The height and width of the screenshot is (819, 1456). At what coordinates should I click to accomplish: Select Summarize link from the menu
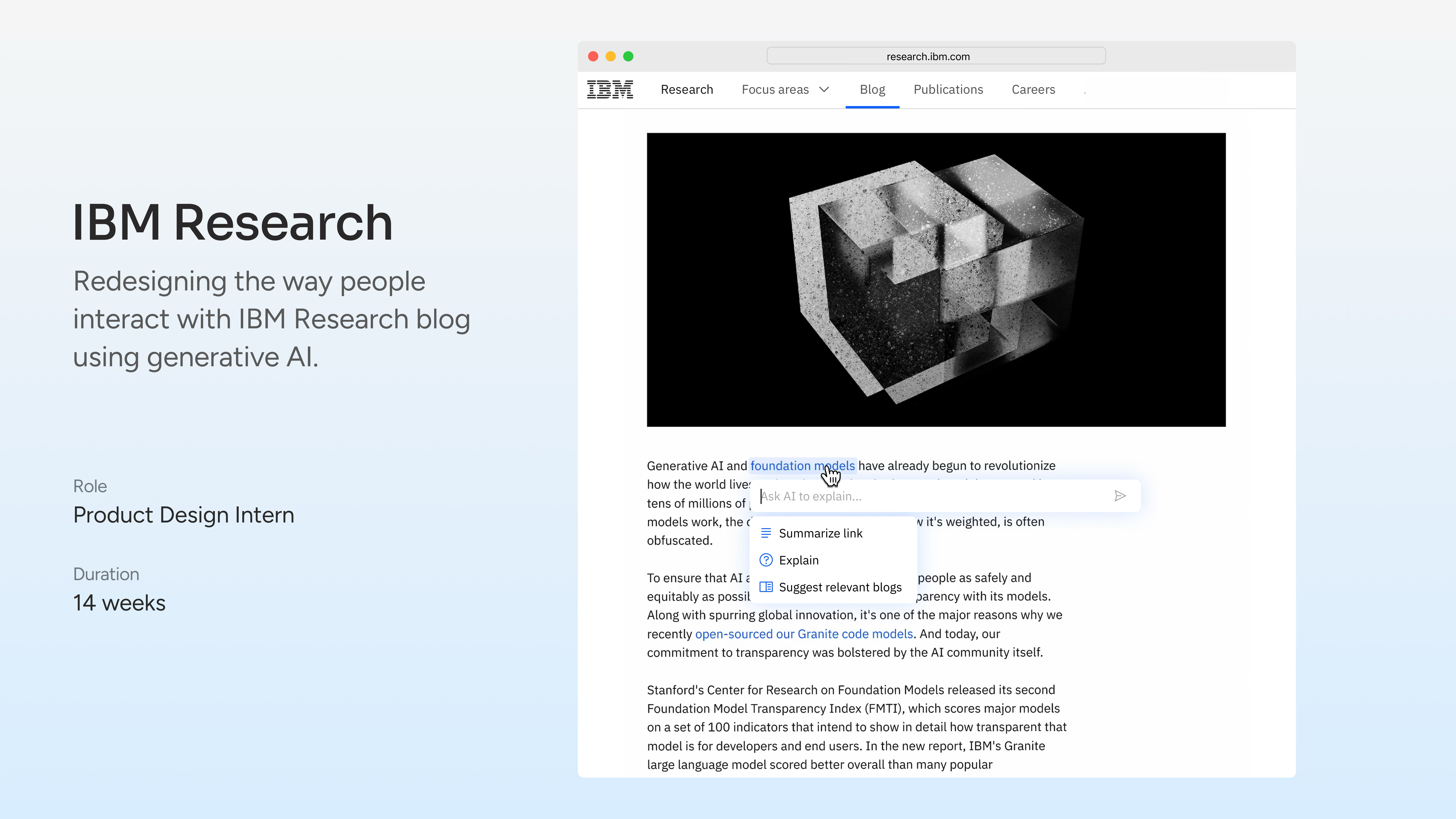pos(820,533)
